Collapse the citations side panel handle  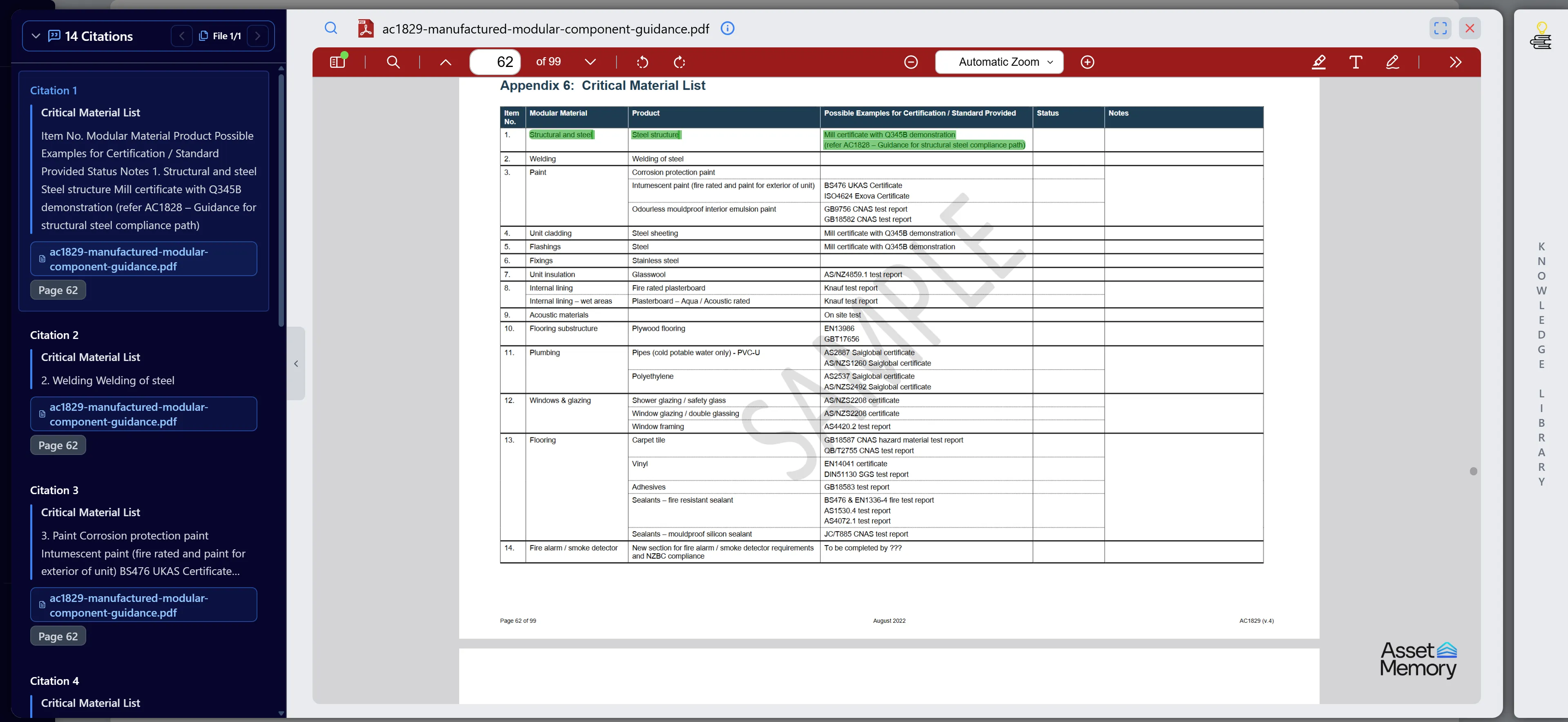tap(296, 364)
